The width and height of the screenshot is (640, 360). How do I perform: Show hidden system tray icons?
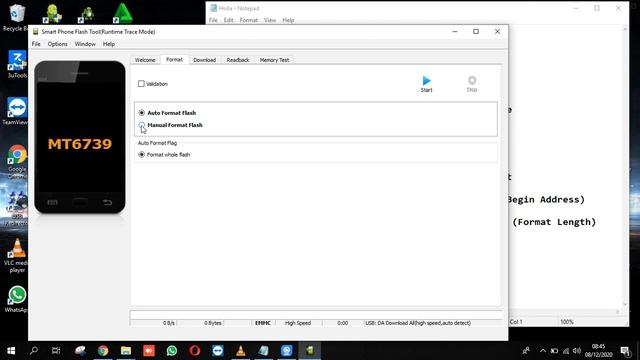[542, 351]
